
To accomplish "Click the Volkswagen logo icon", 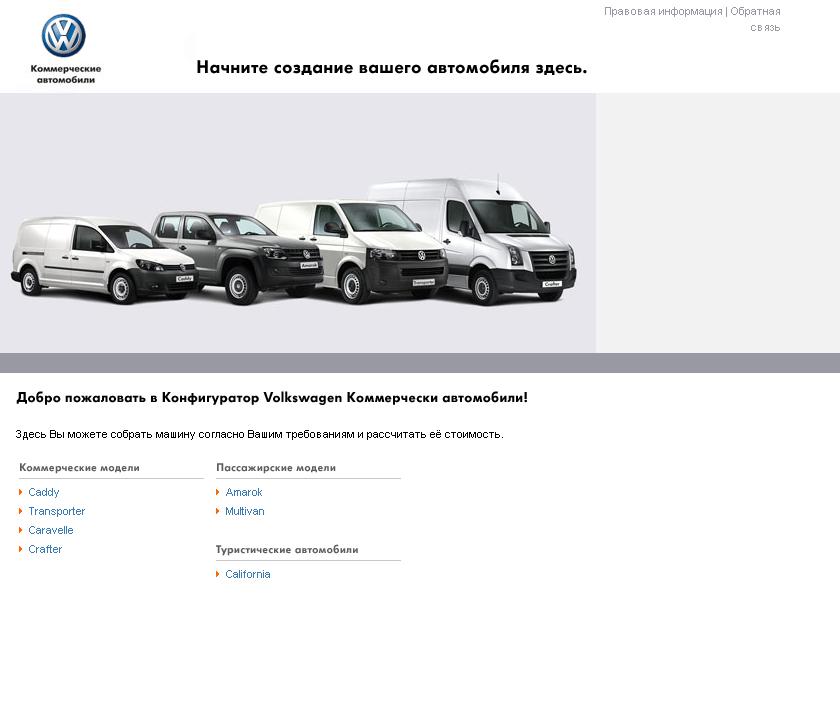I will coord(64,35).
